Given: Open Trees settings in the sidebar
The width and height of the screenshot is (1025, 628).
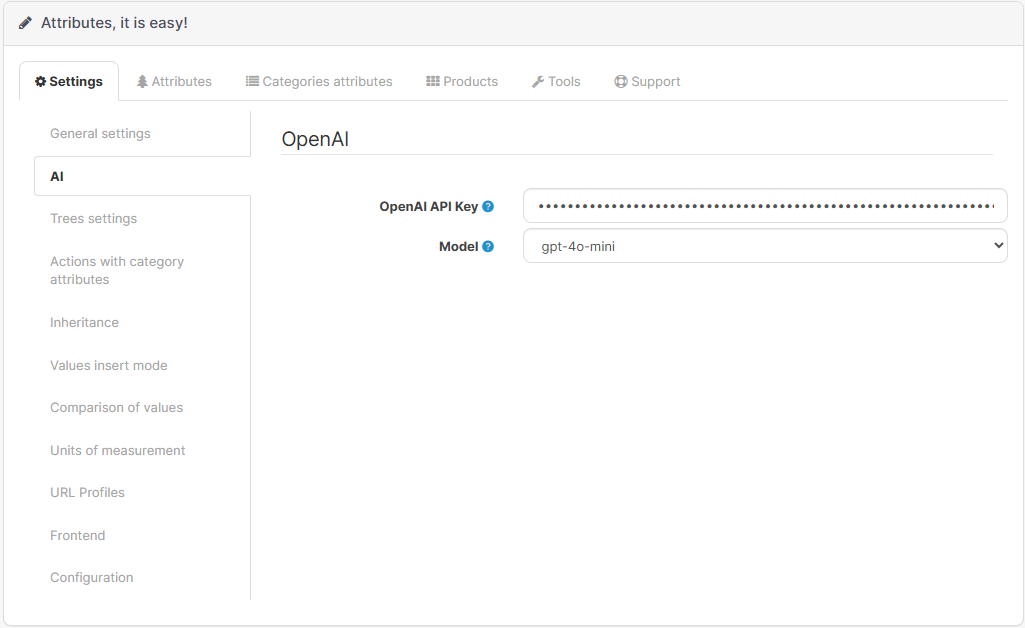Looking at the screenshot, I should (x=94, y=219).
